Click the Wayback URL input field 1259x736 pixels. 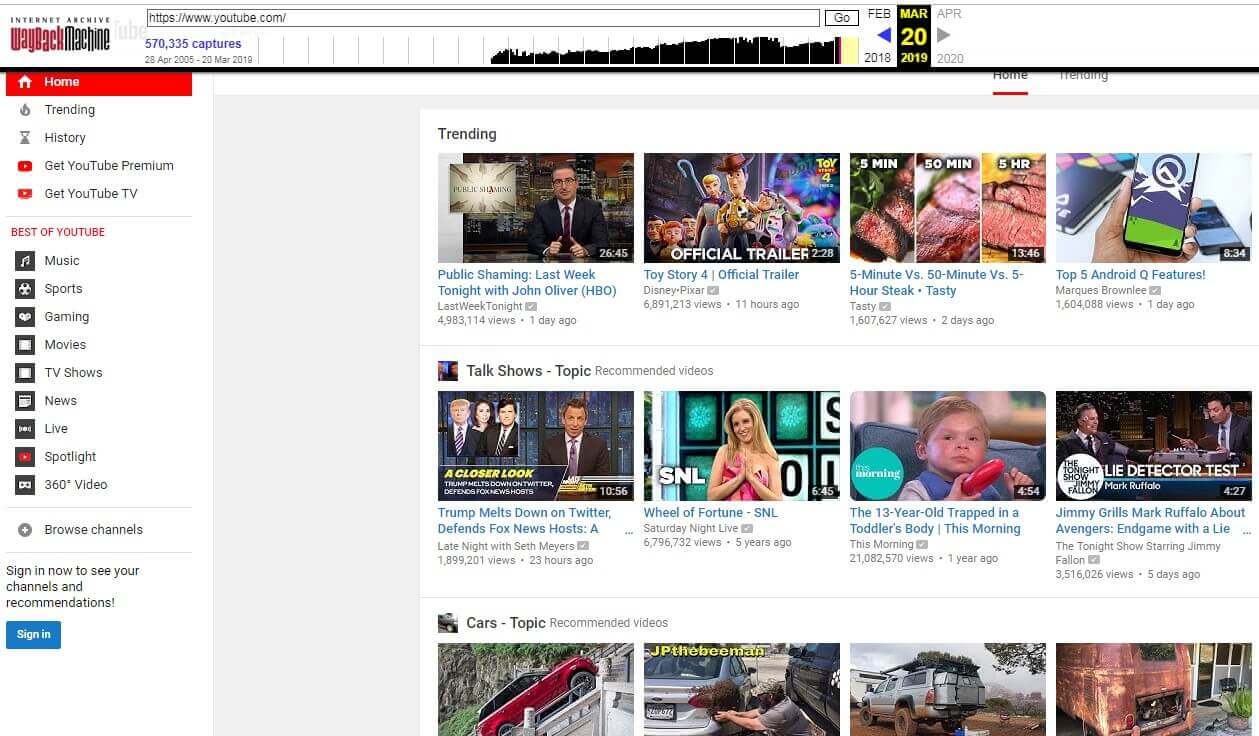(x=483, y=18)
